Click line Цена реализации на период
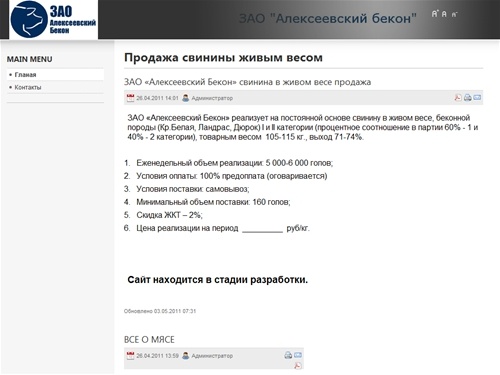The width and height of the screenshot is (500, 375). coord(223,228)
